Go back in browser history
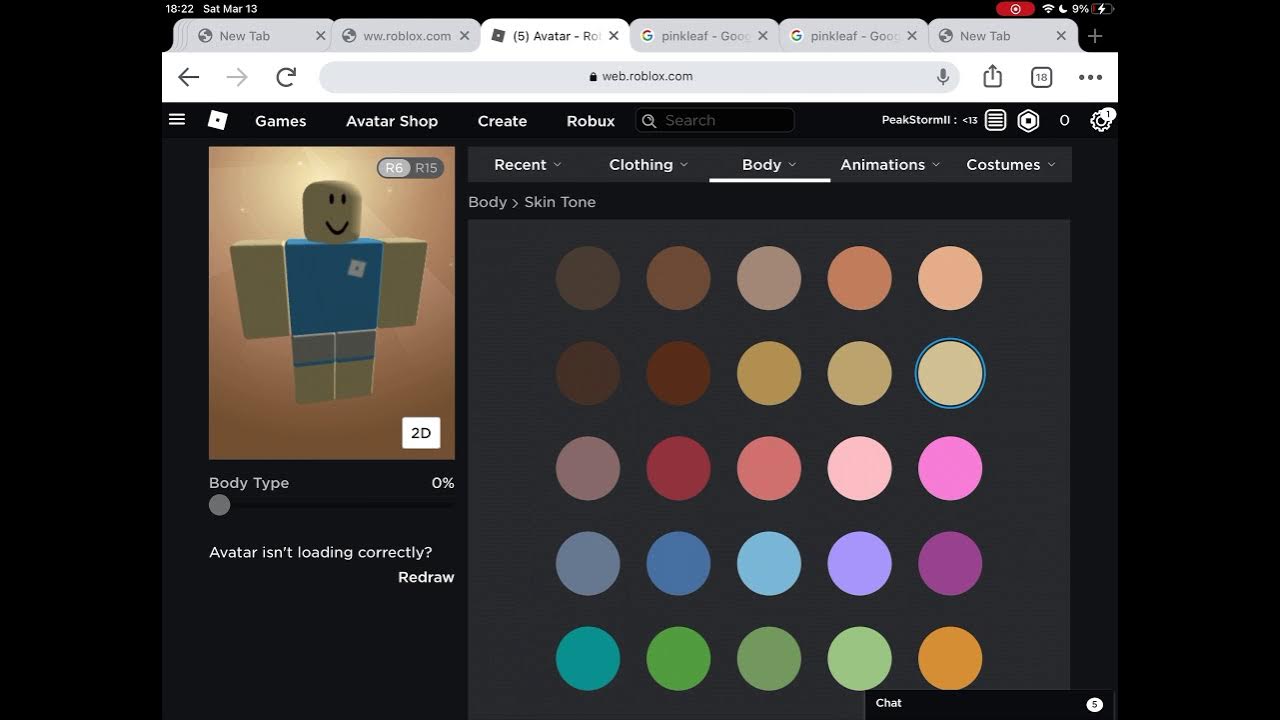Image resolution: width=1280 pixels, height=720 pixels. [188, 77]
